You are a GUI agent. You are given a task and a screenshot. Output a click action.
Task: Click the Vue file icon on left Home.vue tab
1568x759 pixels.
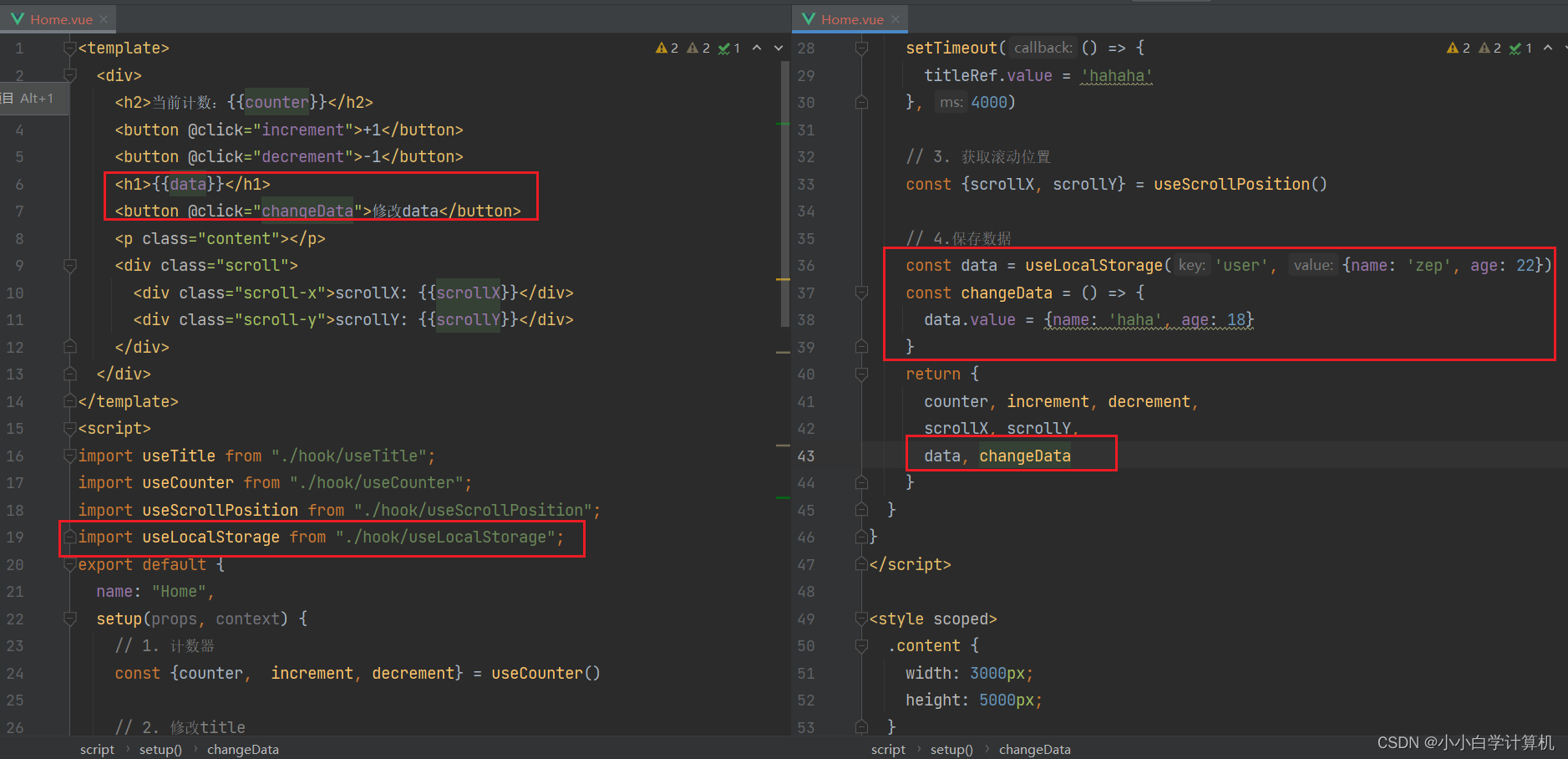(x=17, y=19)
